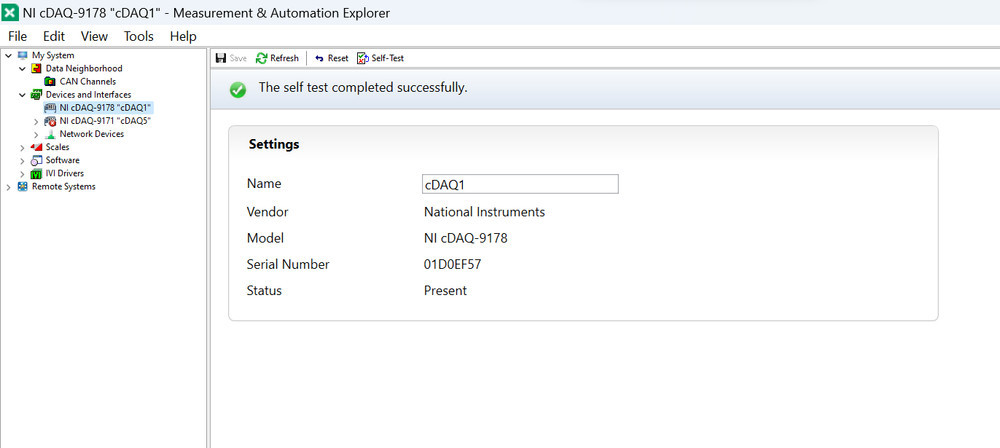Collapse the Devices and Interfaces node

coord(22,95)
